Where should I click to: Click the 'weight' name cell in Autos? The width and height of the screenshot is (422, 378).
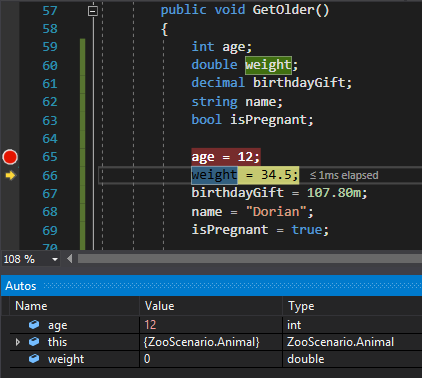click(x=66, y=359)
